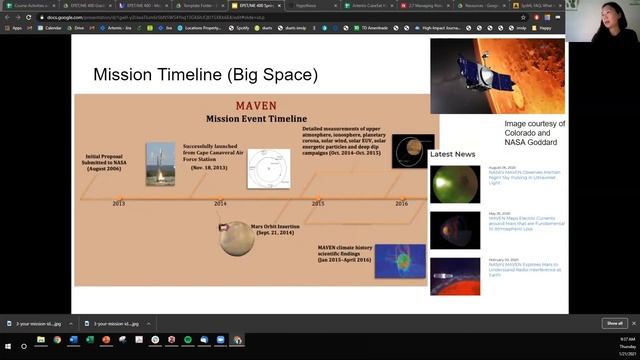Click the browser back arrow
The height and width of the screenshot is (360, 640).
click(x=7, y=18)
